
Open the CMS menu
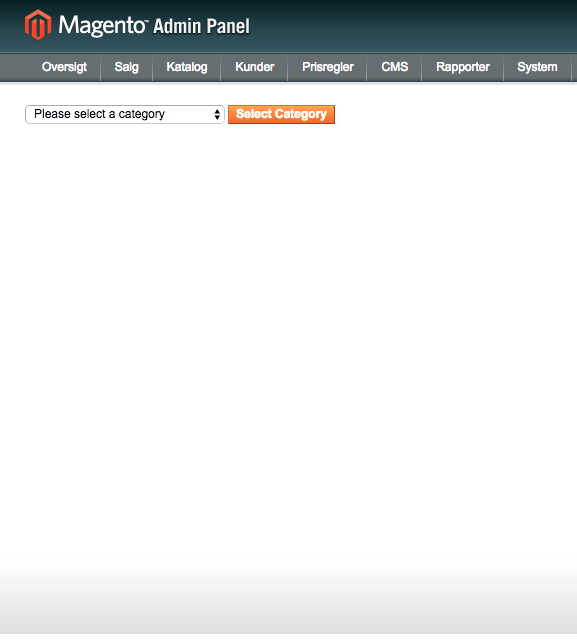[394, 67]
